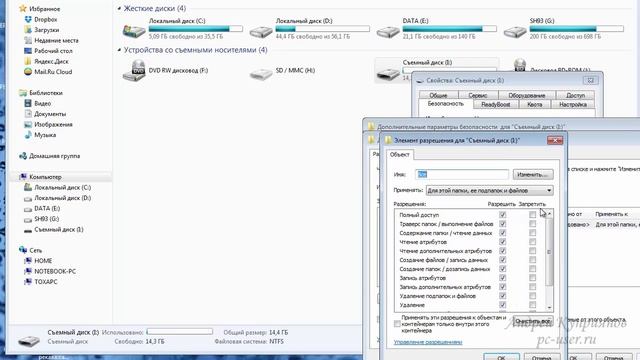Collapse Устройства со съемными носителями group
This screenshot has height=360, width=640.
click(119, 50)
